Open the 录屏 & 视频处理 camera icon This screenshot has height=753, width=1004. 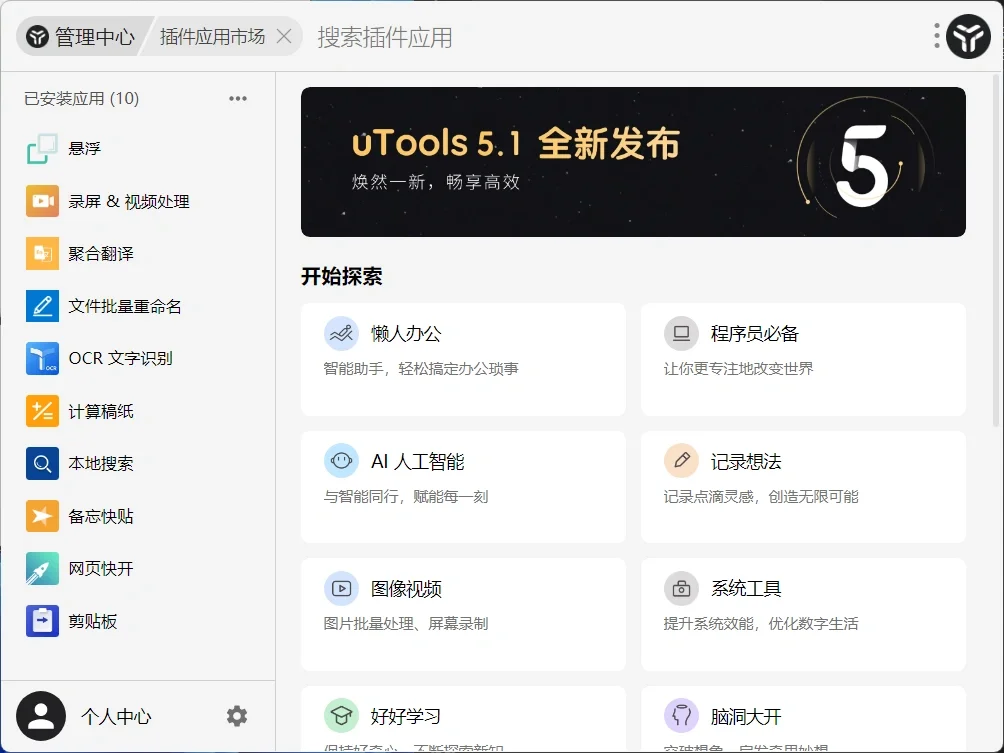pyautogui.click(x=42, y=201)
